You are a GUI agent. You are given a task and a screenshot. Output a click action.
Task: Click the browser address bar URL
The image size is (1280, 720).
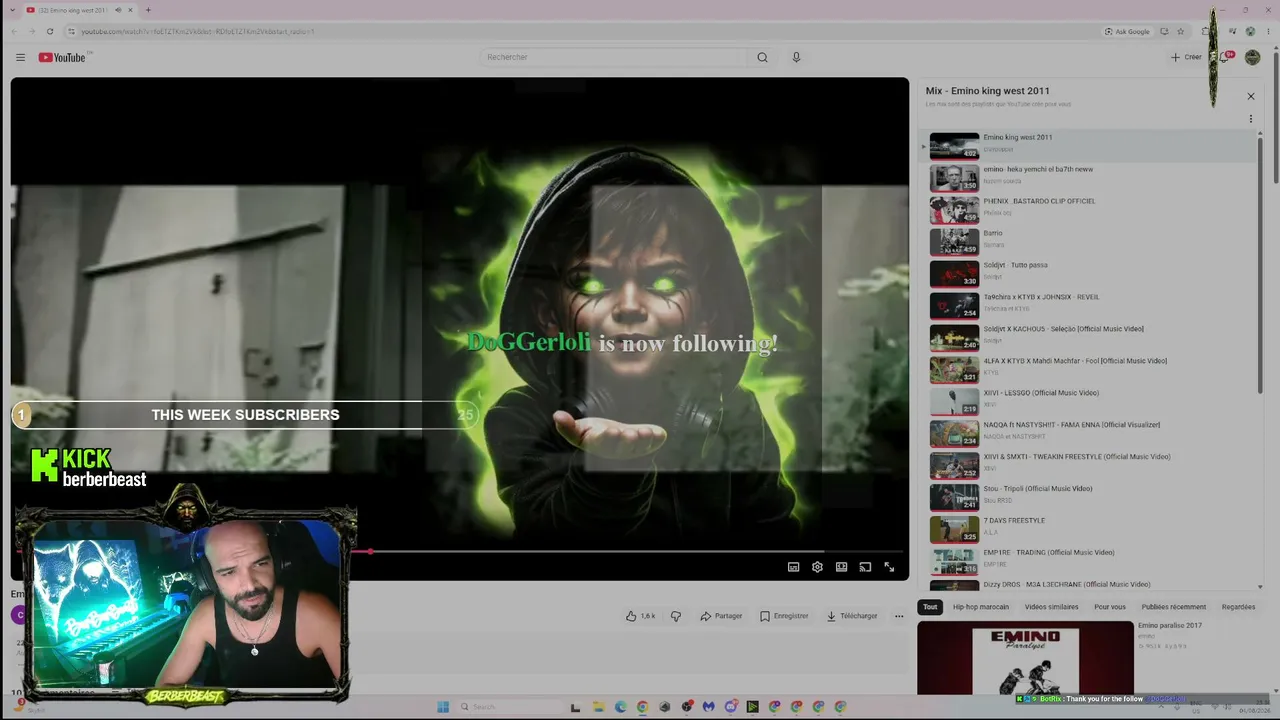click(198, 31)
